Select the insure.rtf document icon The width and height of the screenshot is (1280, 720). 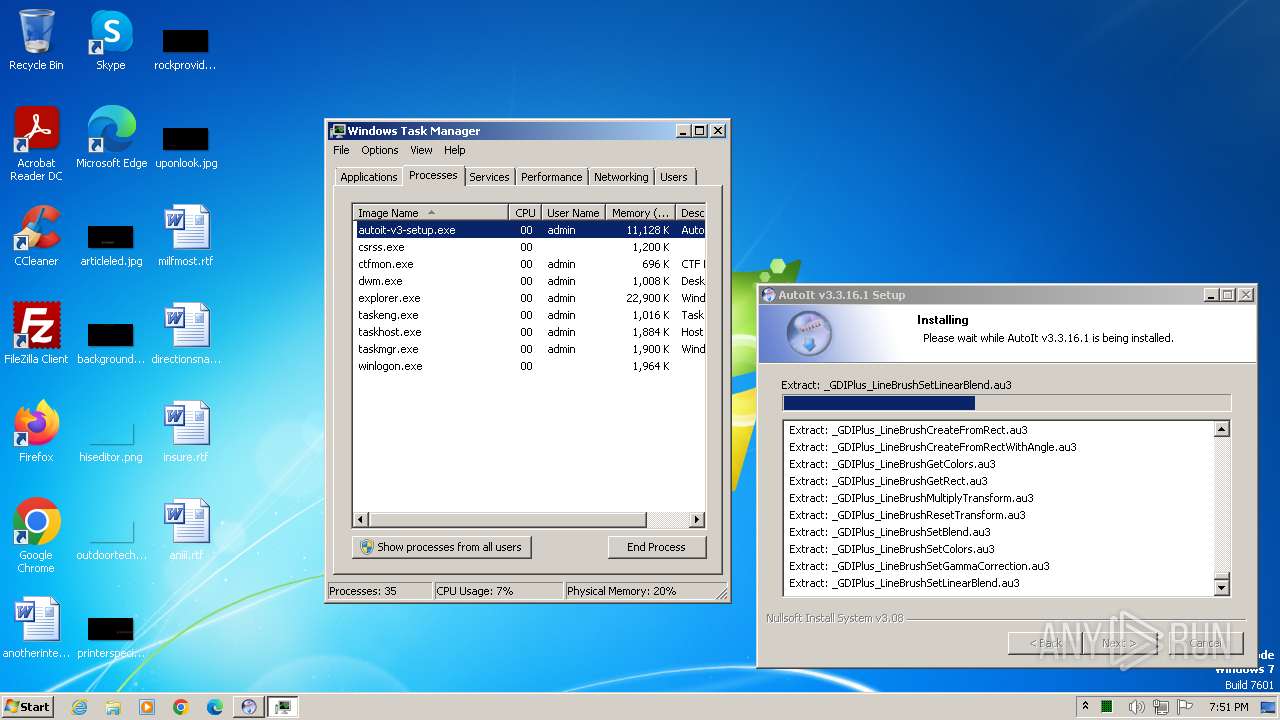pyautogui.click(x=186, y=432)
